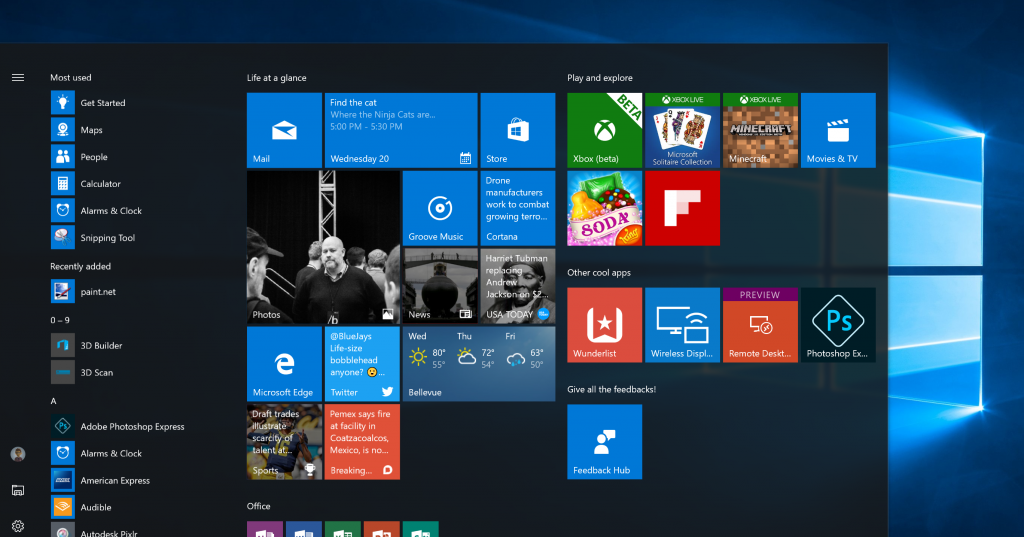Open the Sports tile

(284, 442)
